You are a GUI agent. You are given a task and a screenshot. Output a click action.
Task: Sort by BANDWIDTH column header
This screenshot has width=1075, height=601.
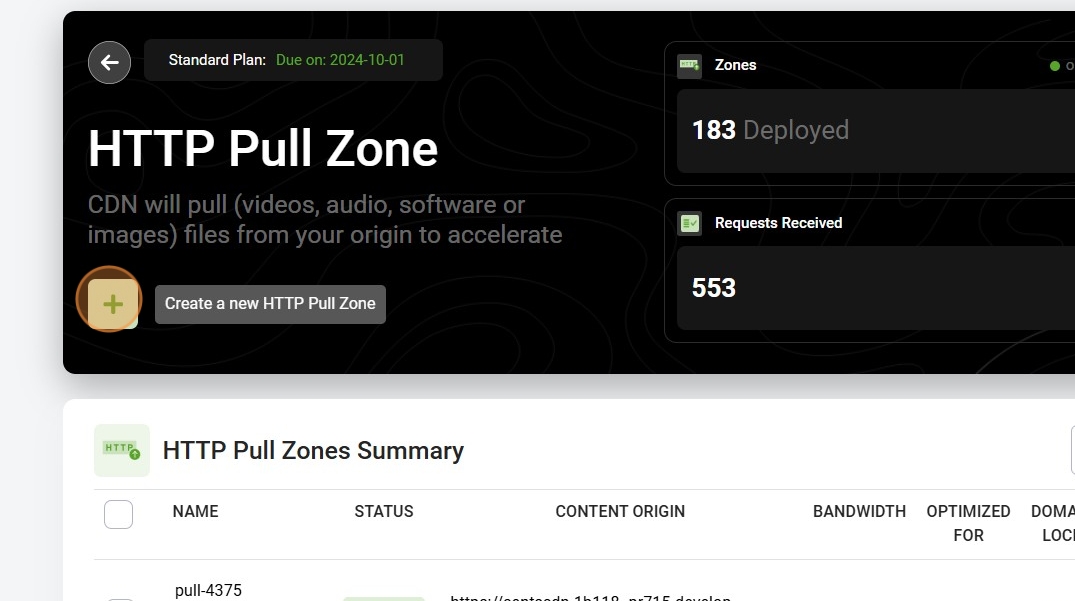(x=859, y=511)
